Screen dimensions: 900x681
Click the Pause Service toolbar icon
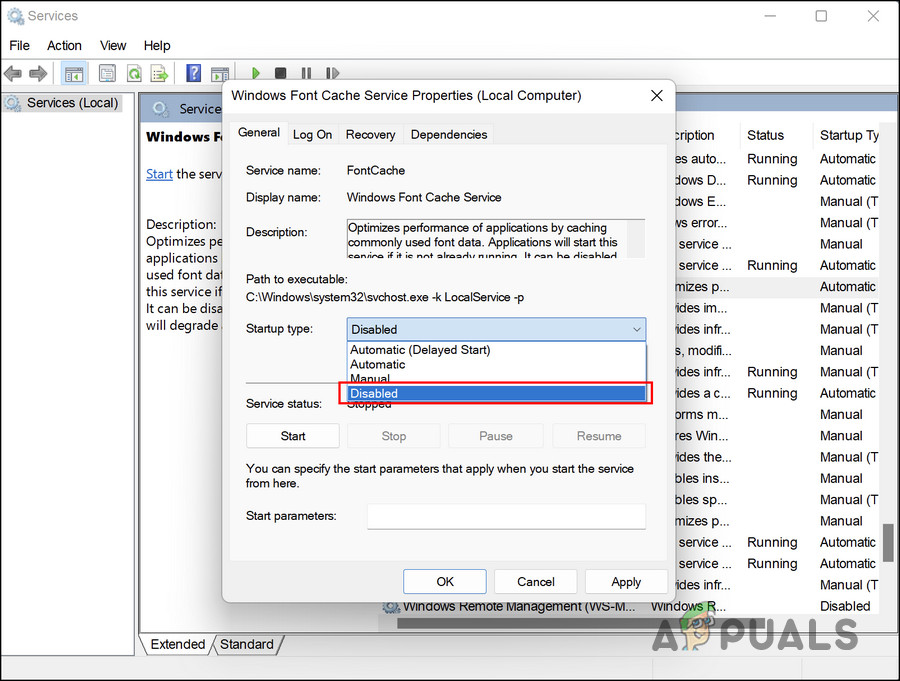point(306,73)
